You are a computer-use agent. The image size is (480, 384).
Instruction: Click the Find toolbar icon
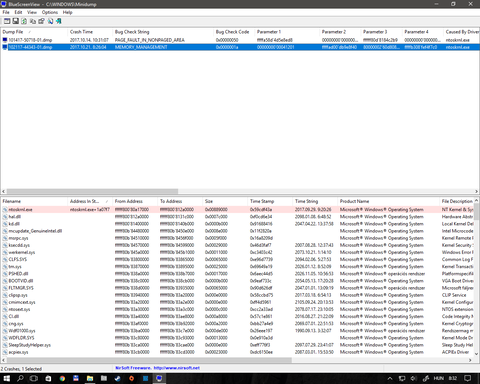(x=50, y=21)
